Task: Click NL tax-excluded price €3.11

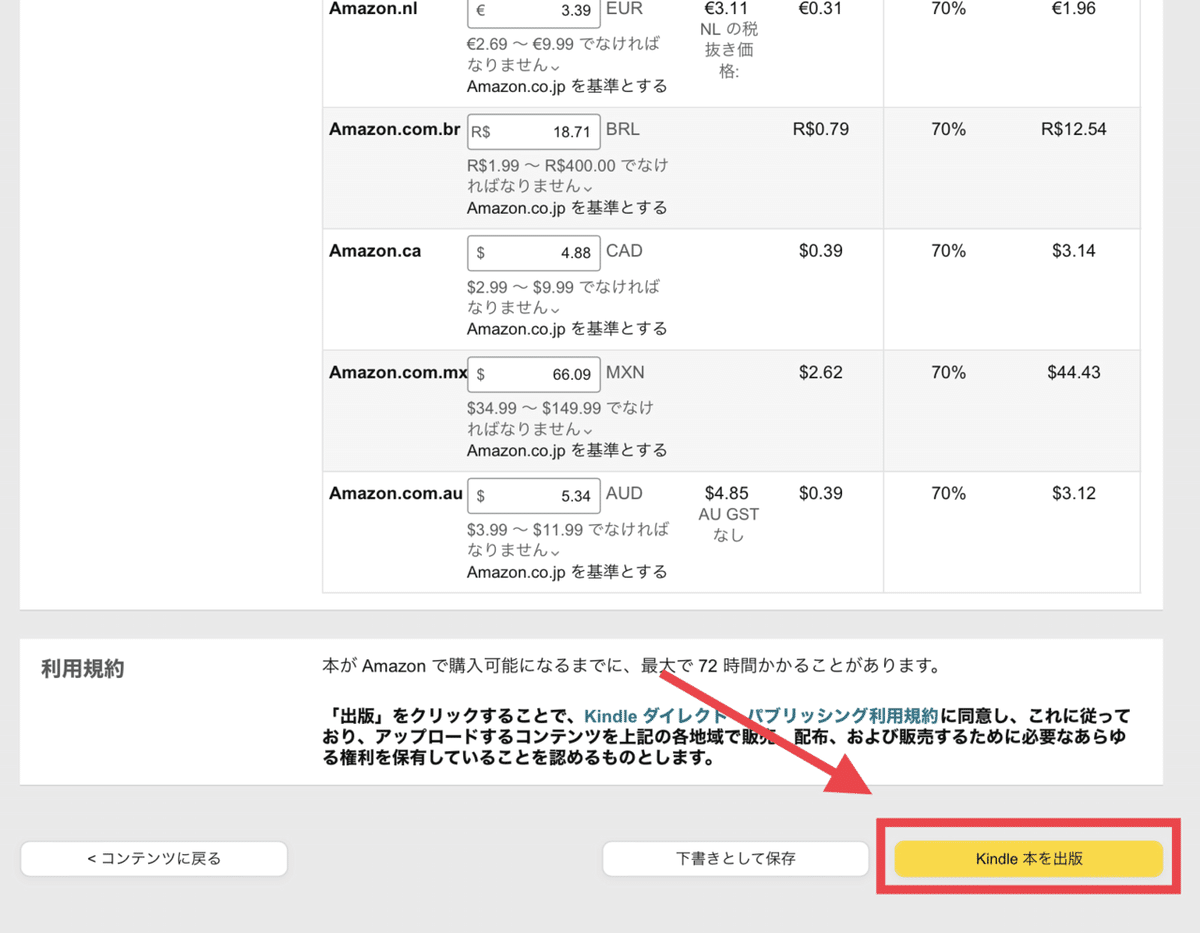Action: point(727,9)
